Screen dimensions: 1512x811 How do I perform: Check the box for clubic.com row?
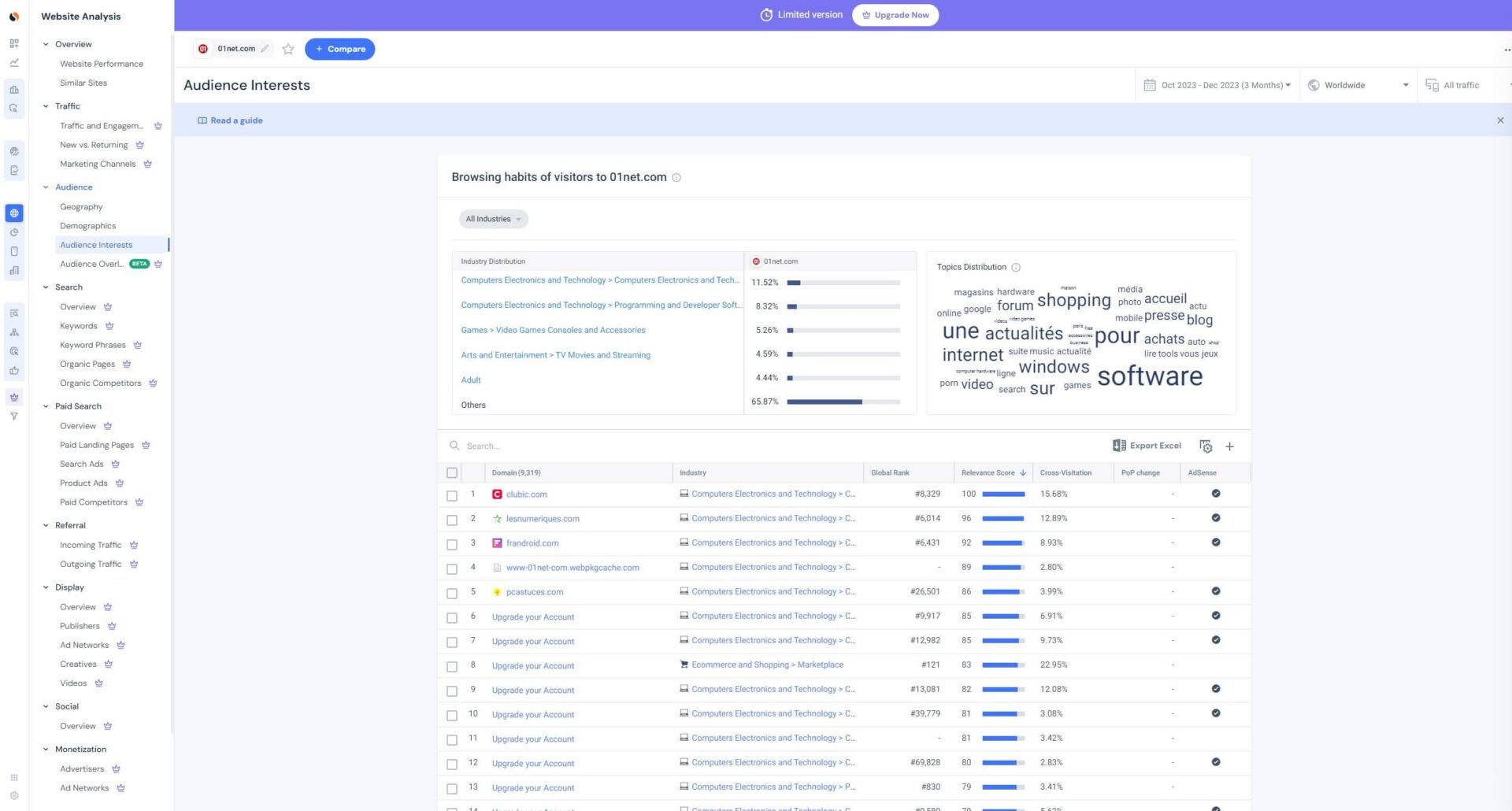(452, 496)
